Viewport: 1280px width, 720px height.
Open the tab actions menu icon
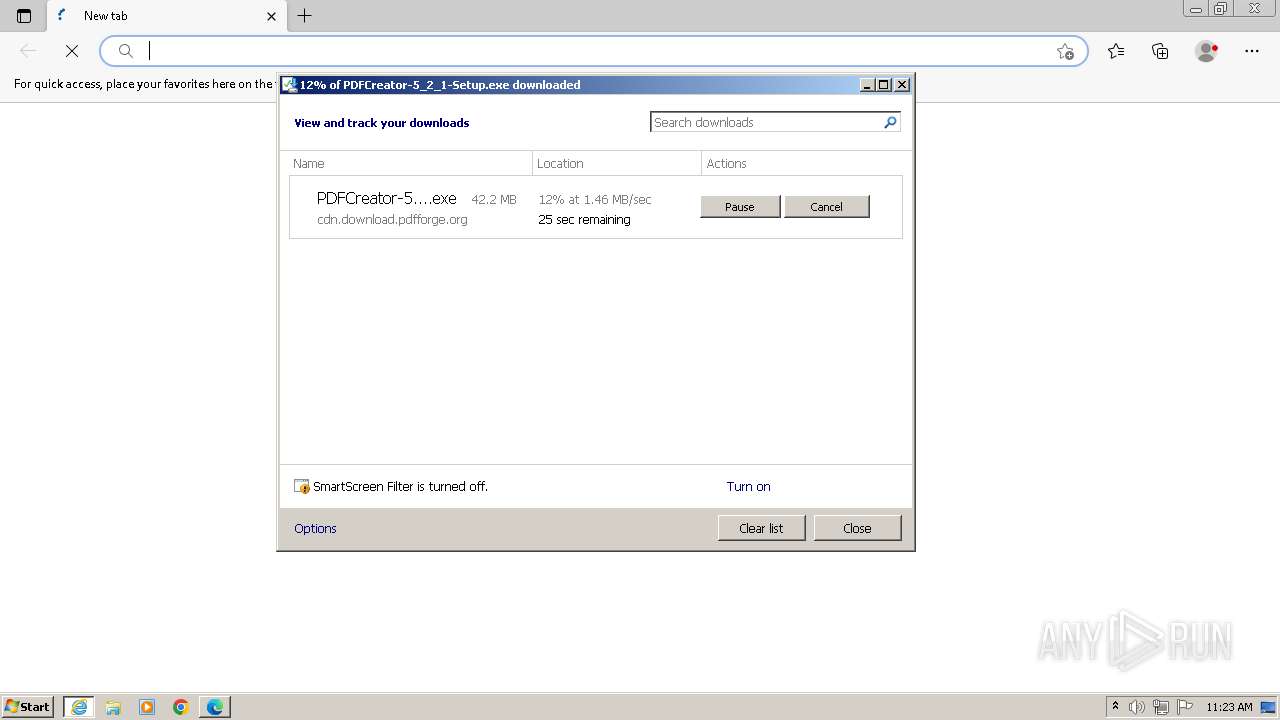[x=24, y=16]
